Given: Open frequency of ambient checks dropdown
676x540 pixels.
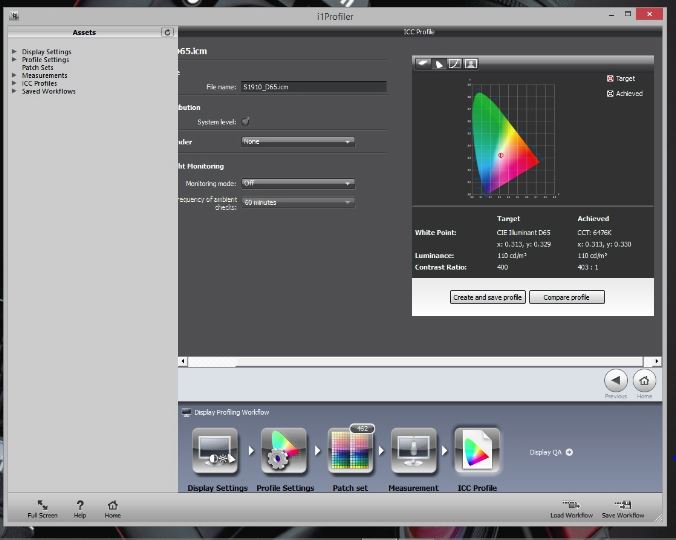Looking at the screenshot, I should tap(298, 202).
